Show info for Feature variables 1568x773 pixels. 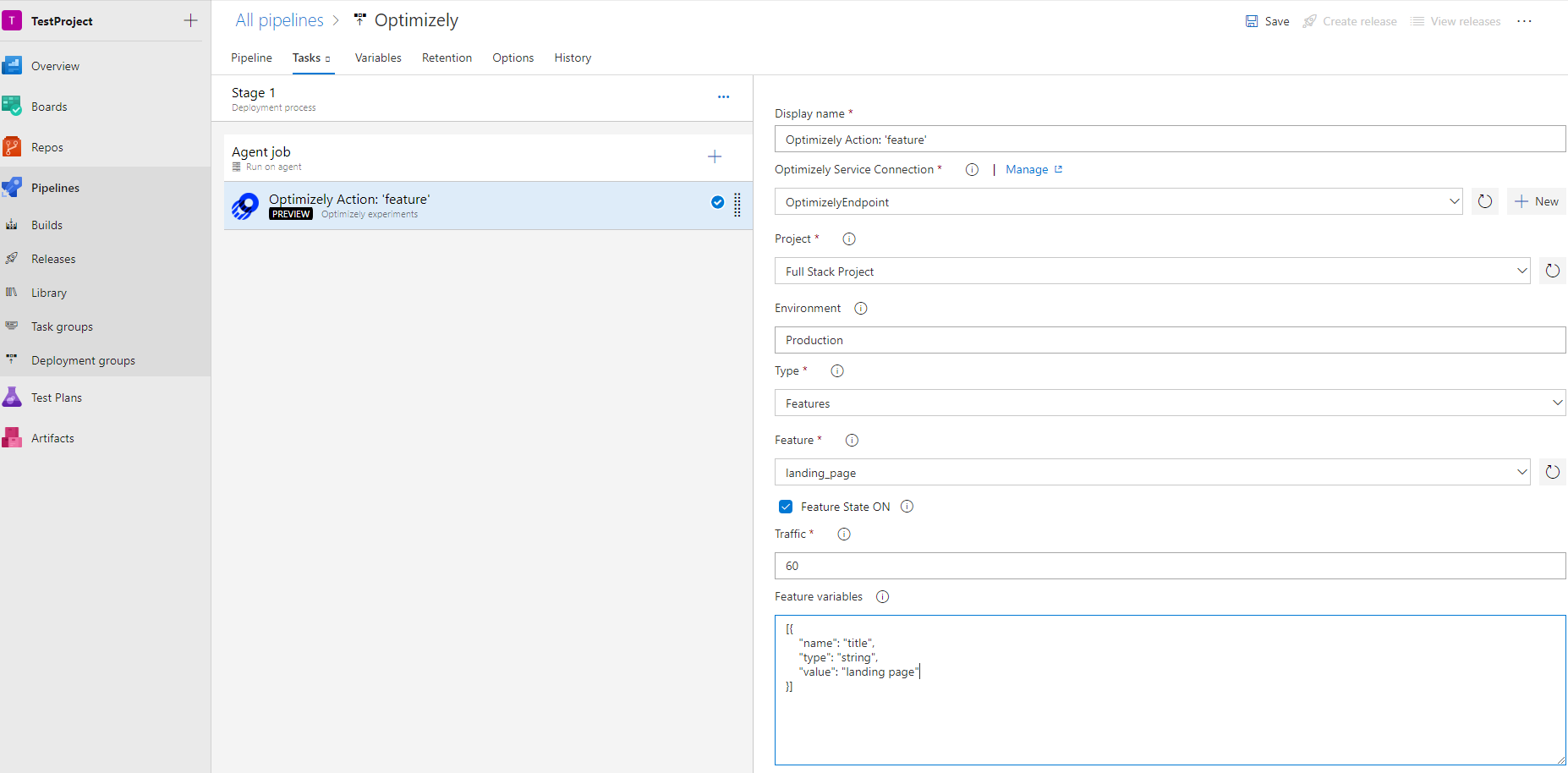(x=882, y=597)
